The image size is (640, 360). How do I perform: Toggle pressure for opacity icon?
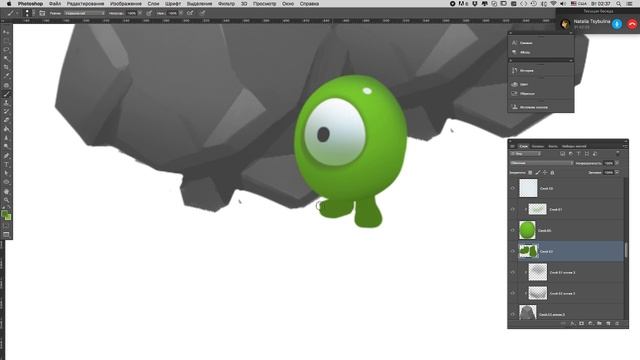point(149,13)
